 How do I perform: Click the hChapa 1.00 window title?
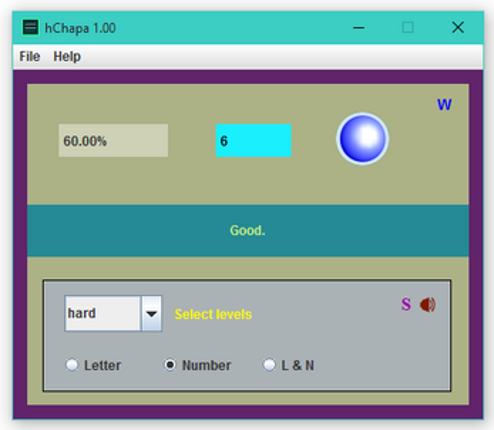[x=80, y=28]
